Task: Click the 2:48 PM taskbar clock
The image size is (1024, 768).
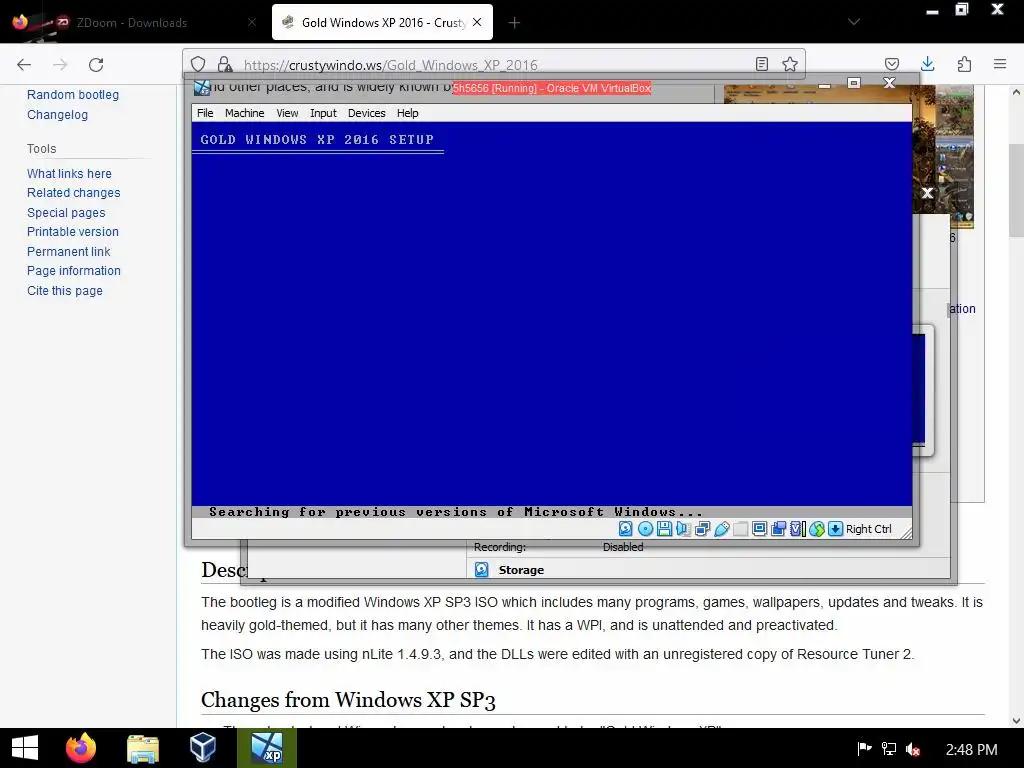Action: pyautogui.click(x=972, y=750)
